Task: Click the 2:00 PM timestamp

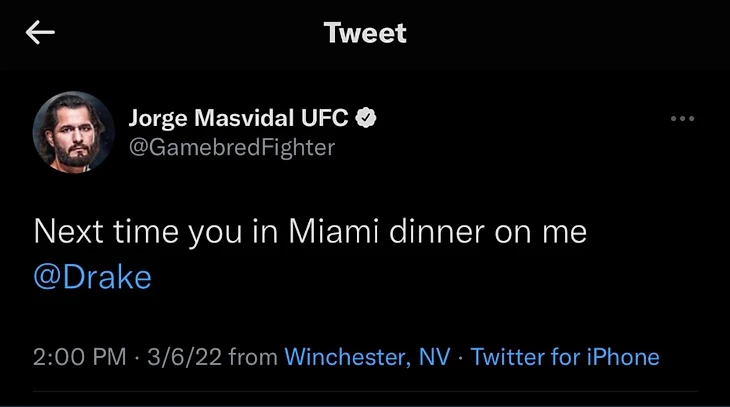Action: tap(80, 357)
